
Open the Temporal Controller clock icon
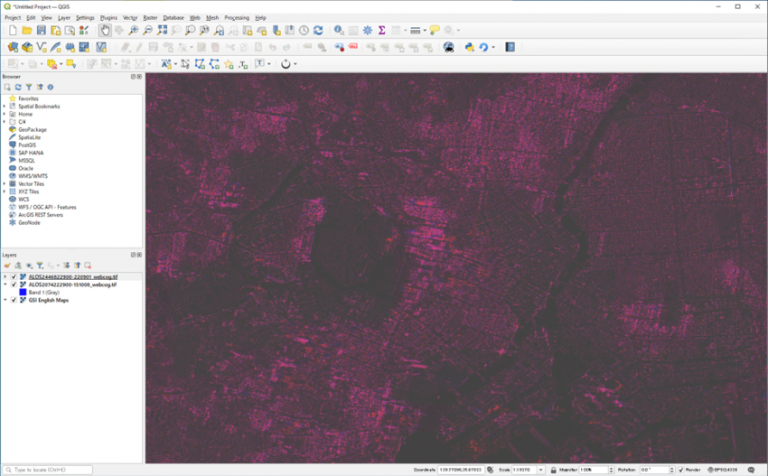tap(304, 30)
